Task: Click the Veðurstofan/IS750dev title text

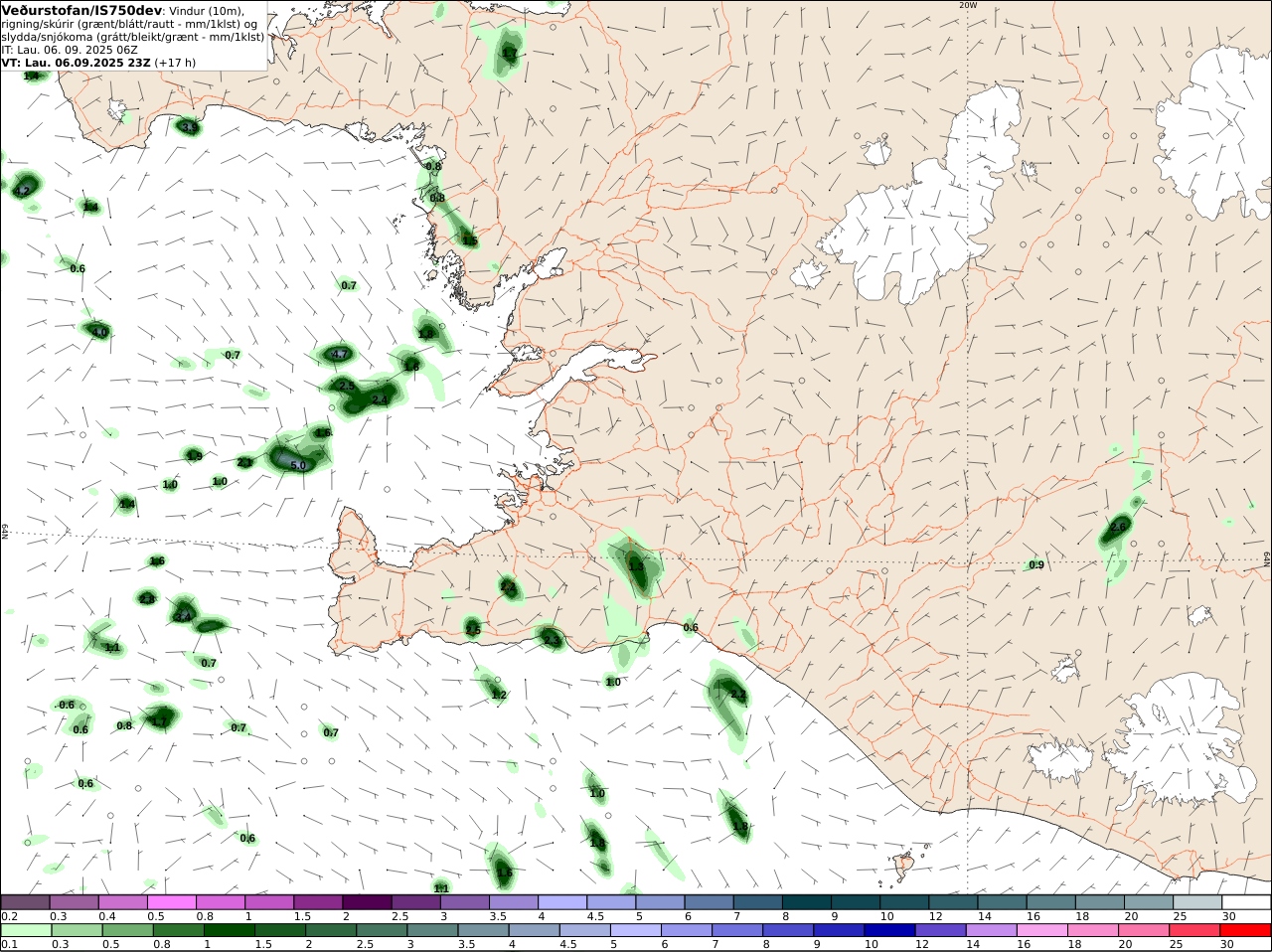Action: point(81,9)
